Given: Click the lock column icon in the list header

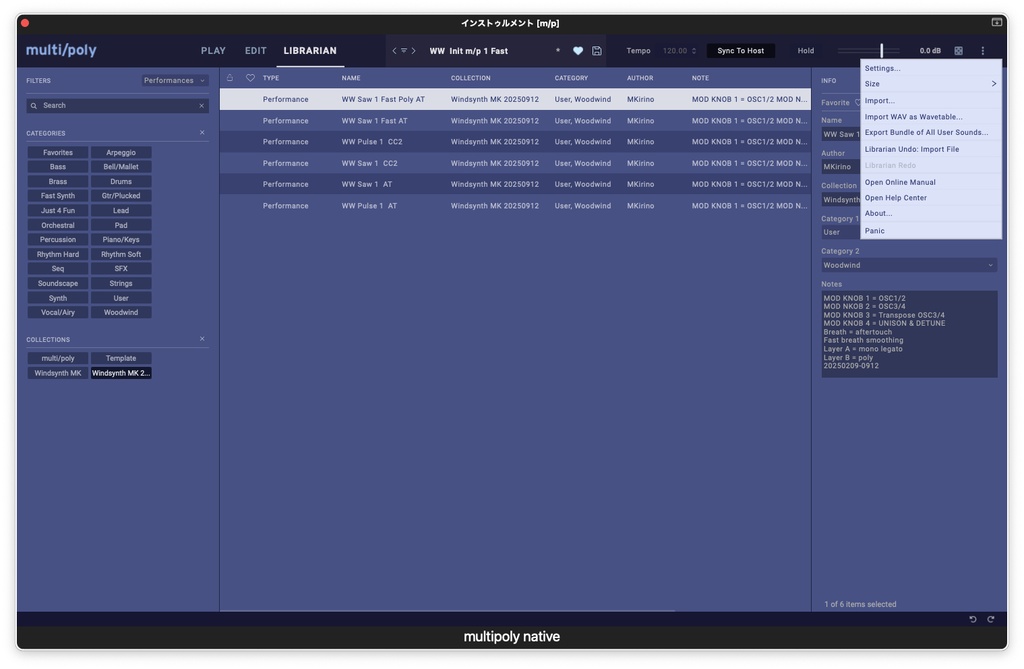Looking at the screenshot, I should (x=230, y=77).
